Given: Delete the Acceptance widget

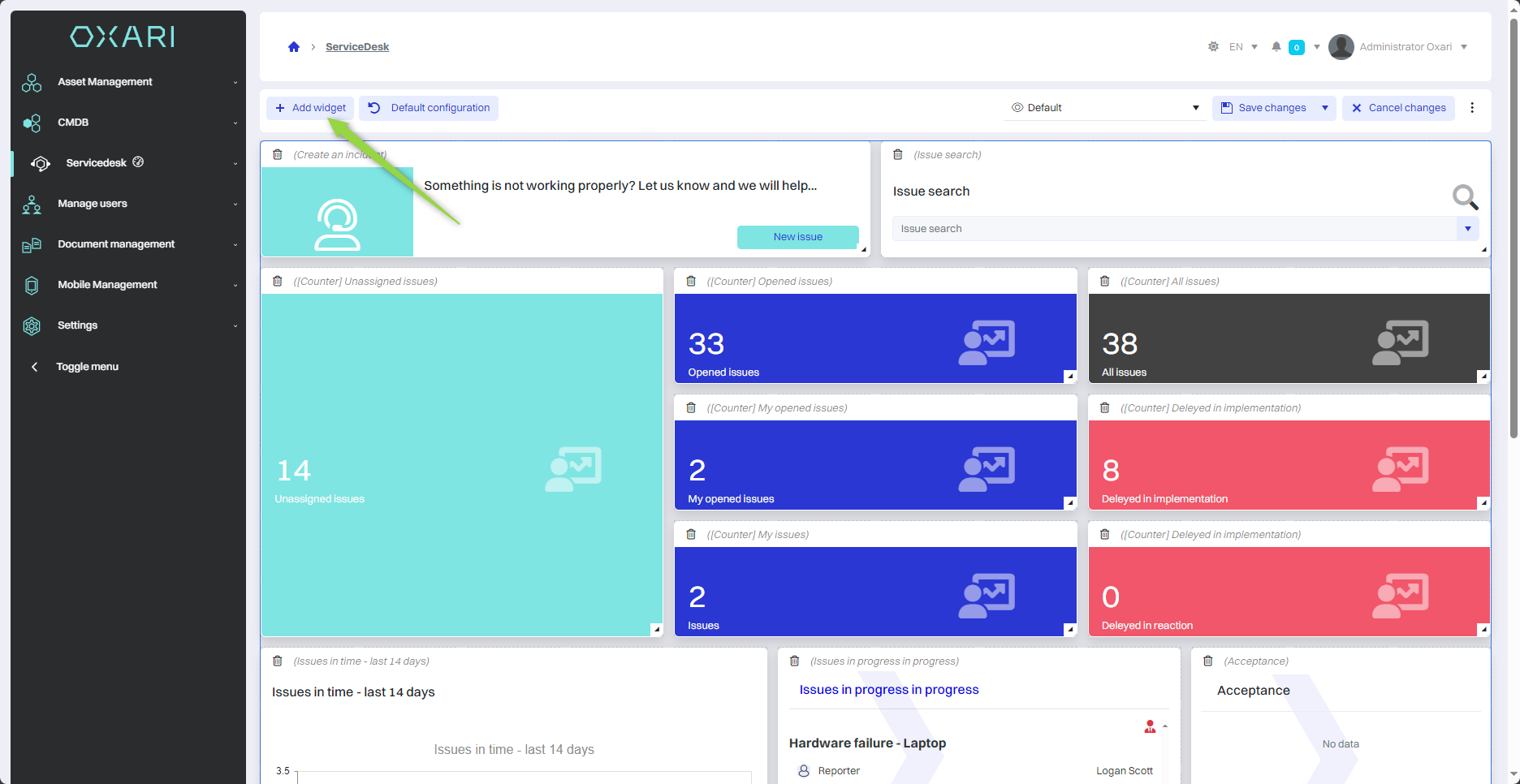Looking at the screenshot, I should point(1208,661).
